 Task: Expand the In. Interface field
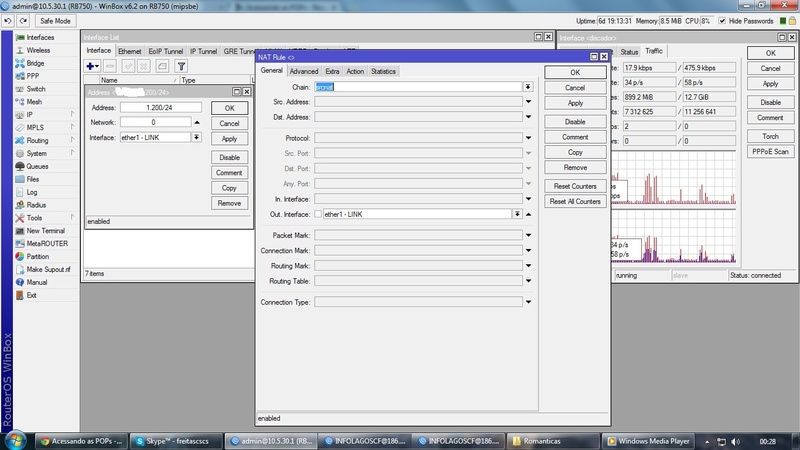(x=529, y=199)
